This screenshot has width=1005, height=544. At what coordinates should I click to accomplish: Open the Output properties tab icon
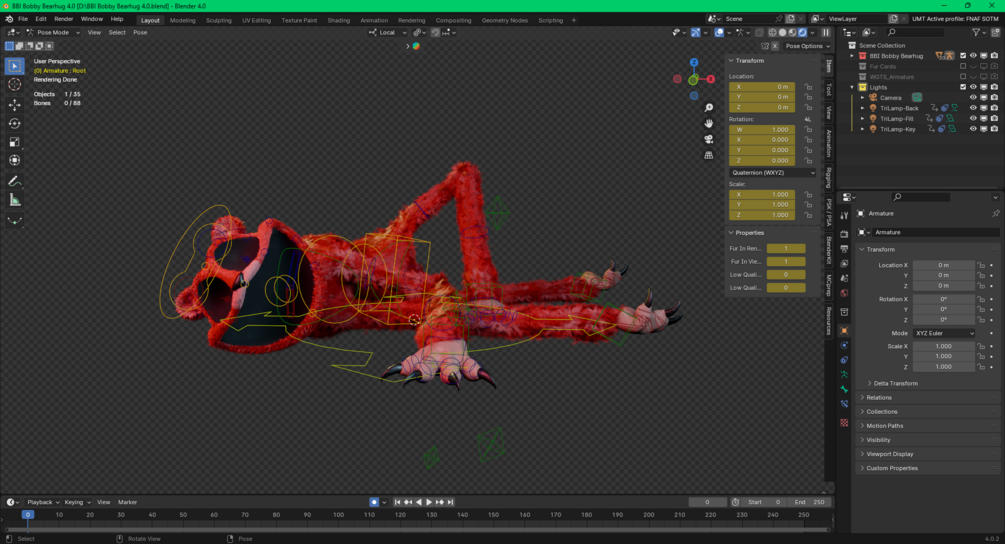[x=844, y=249]
